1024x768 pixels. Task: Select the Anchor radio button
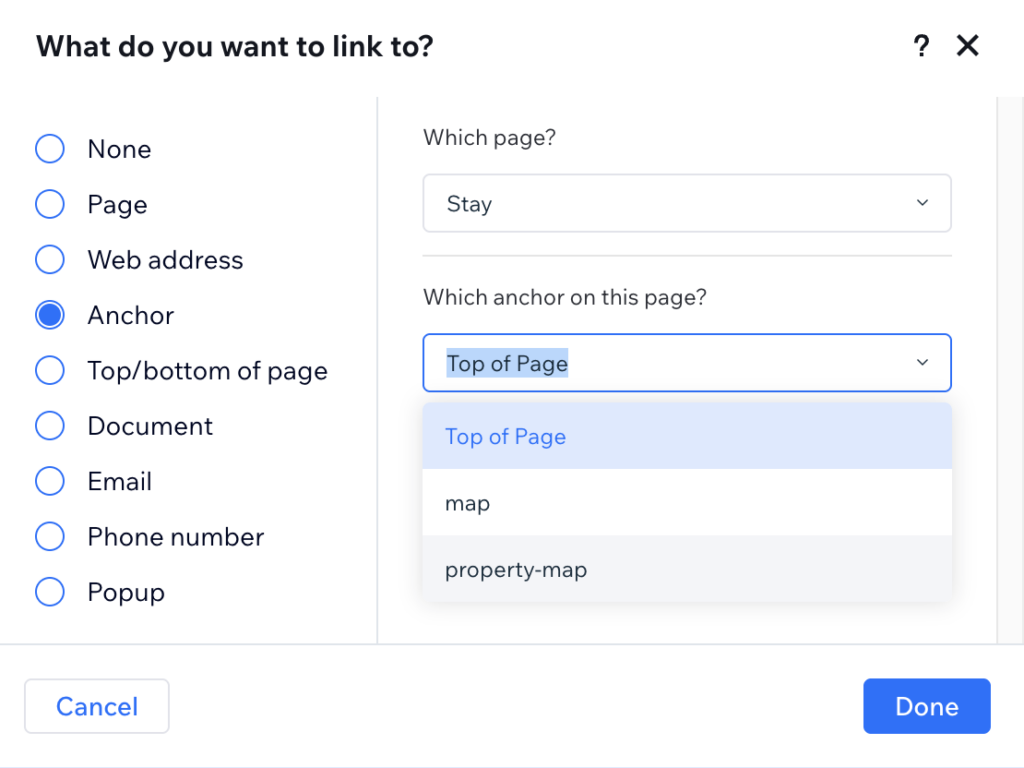50,316
